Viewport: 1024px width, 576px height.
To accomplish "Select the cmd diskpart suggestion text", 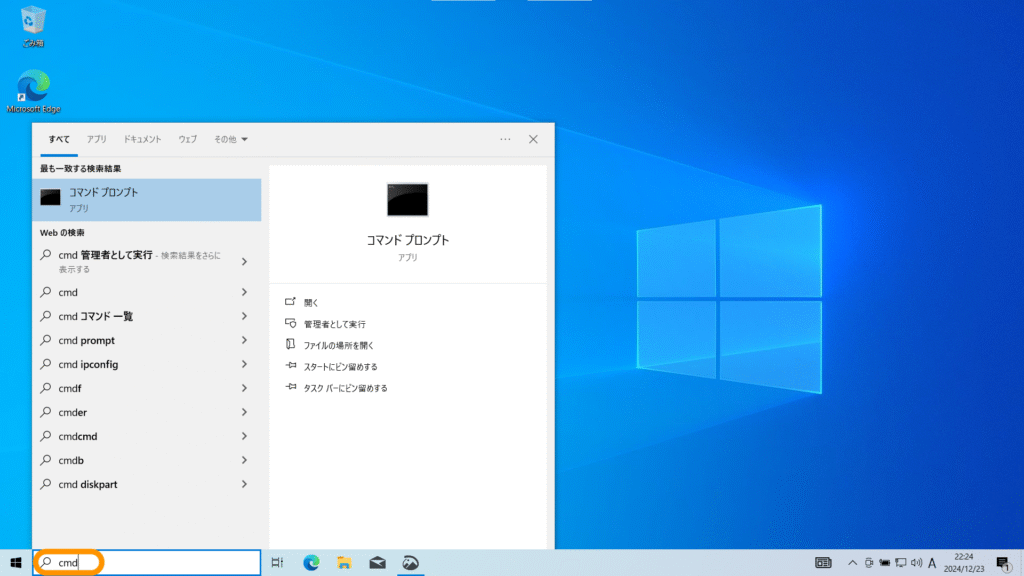I will 88,485.
